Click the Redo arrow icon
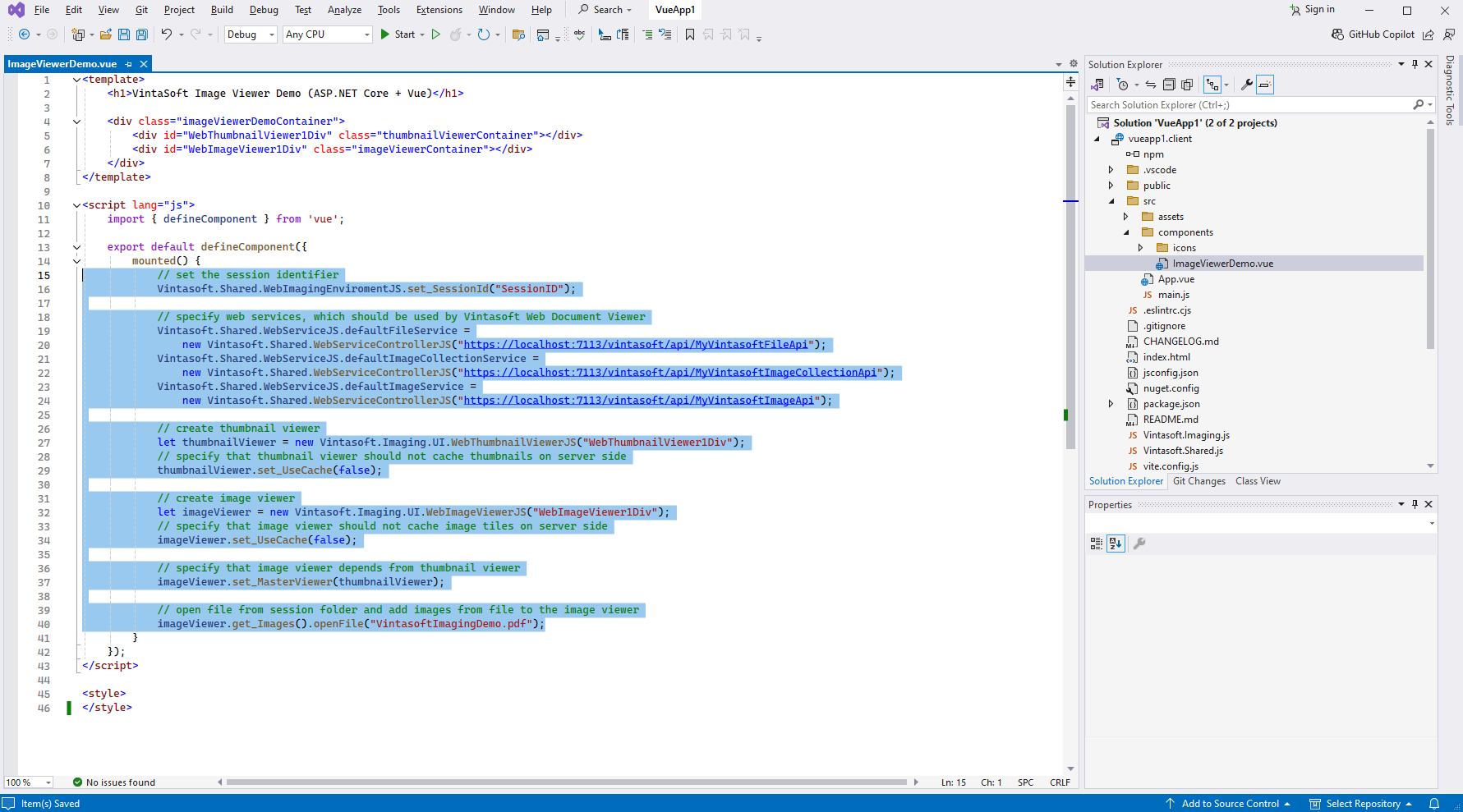The width and height of the screenshot is (1463, 812). click(x=196, y=34)
